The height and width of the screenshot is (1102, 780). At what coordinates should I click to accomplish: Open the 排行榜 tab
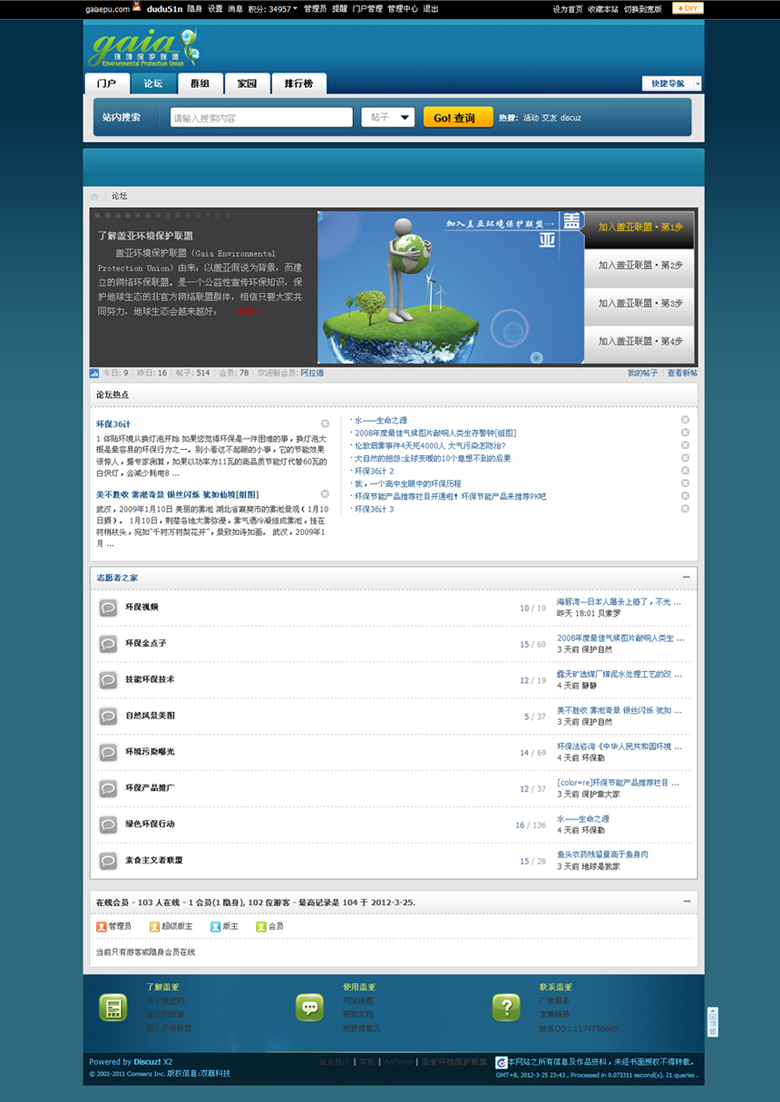(299, 84)
